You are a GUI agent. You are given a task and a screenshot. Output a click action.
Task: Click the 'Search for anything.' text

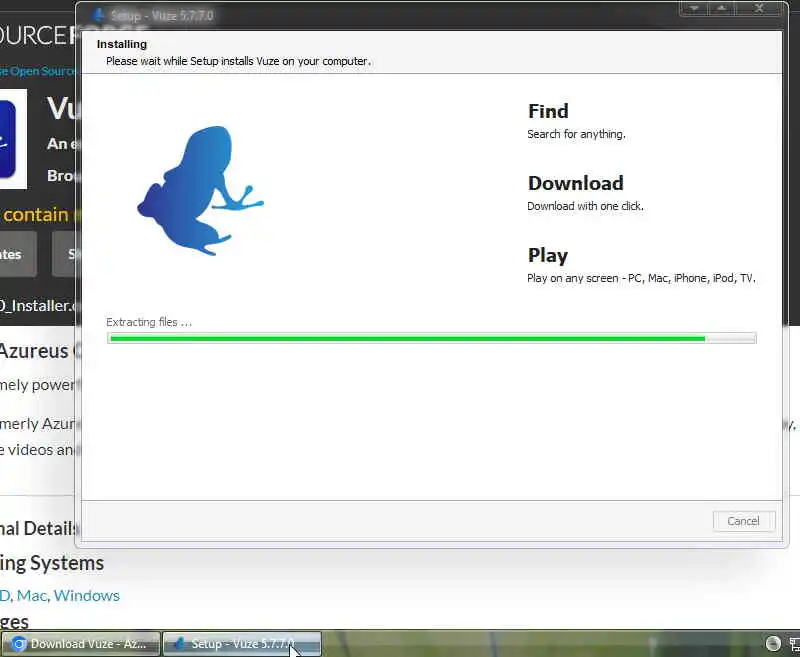tap(576, 134)
